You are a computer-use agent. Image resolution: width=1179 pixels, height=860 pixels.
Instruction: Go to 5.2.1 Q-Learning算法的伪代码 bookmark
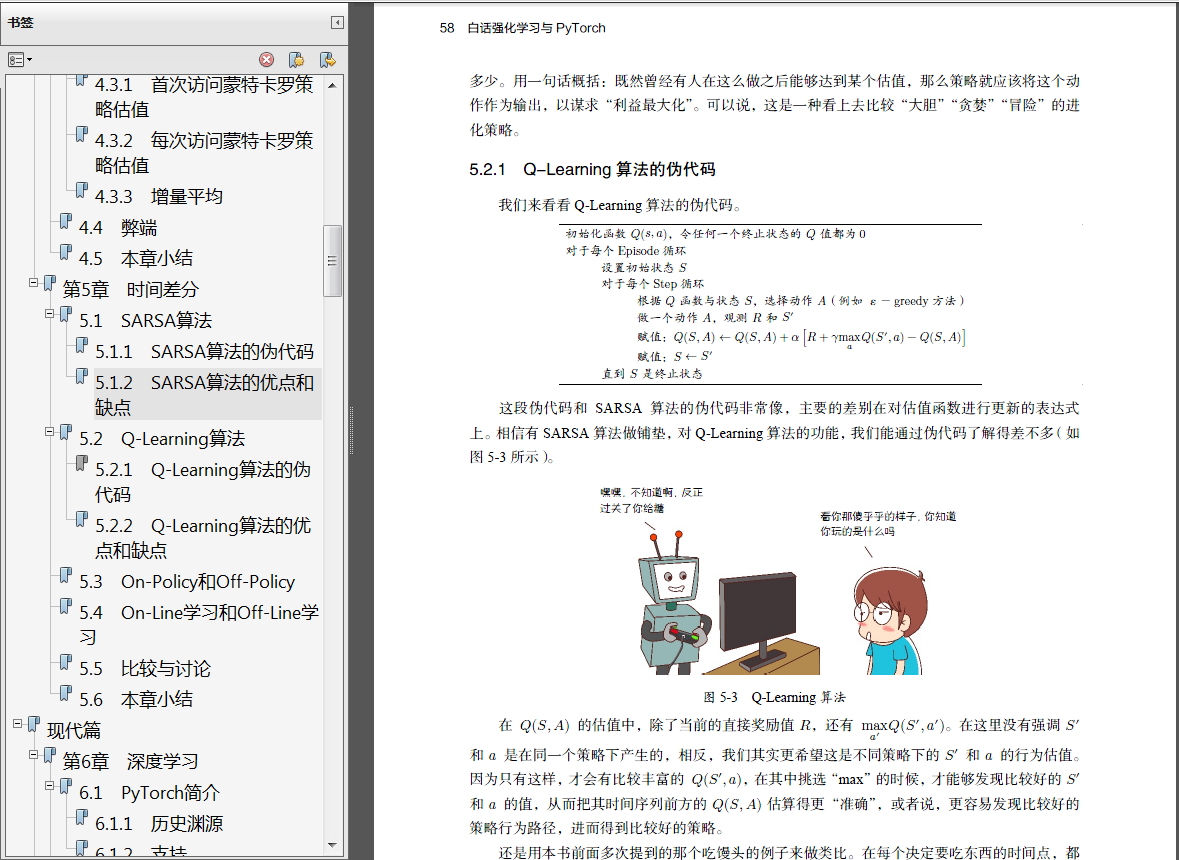coord(203,482)
